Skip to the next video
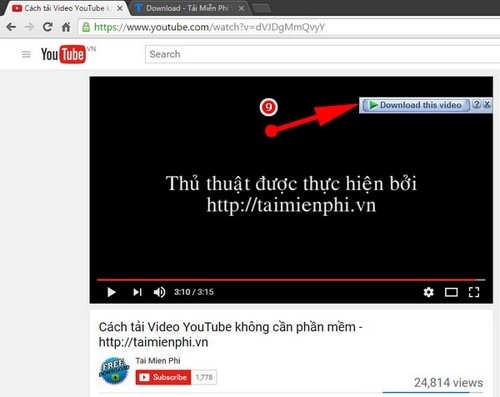This screenshot has height=397, width=500. [x=137, y=292]
